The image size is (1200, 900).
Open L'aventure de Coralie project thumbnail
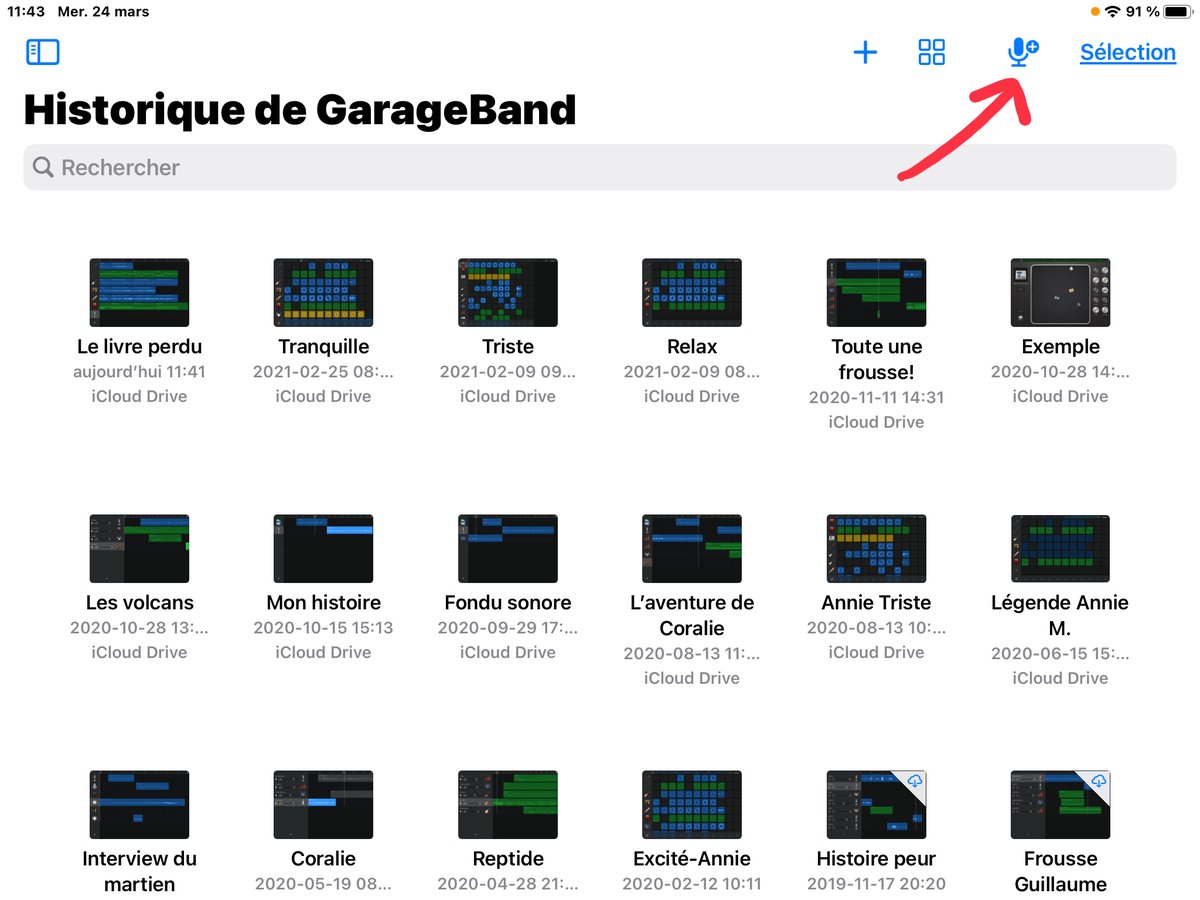click(x=692, y=548)
